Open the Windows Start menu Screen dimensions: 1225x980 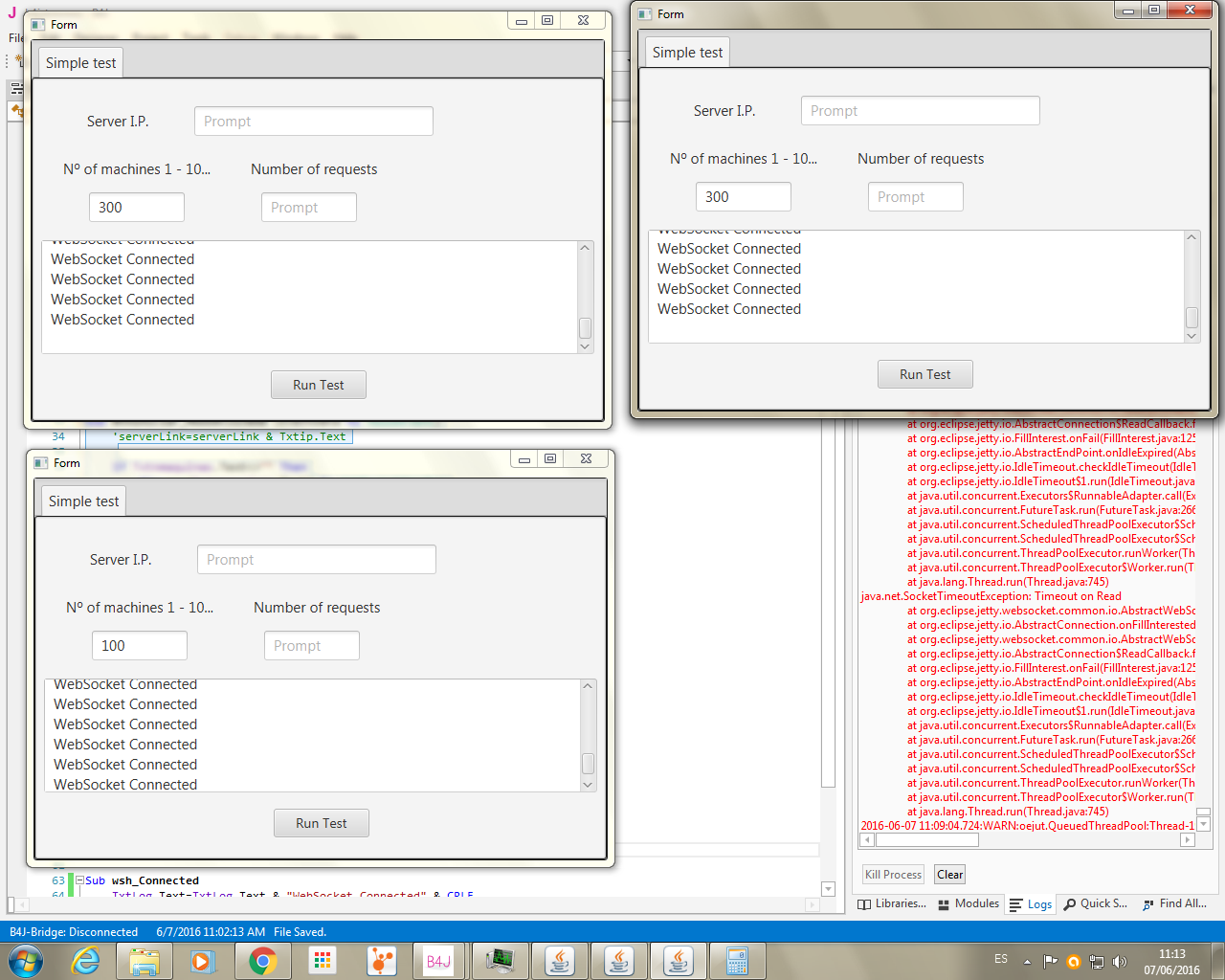pos(26,961)
